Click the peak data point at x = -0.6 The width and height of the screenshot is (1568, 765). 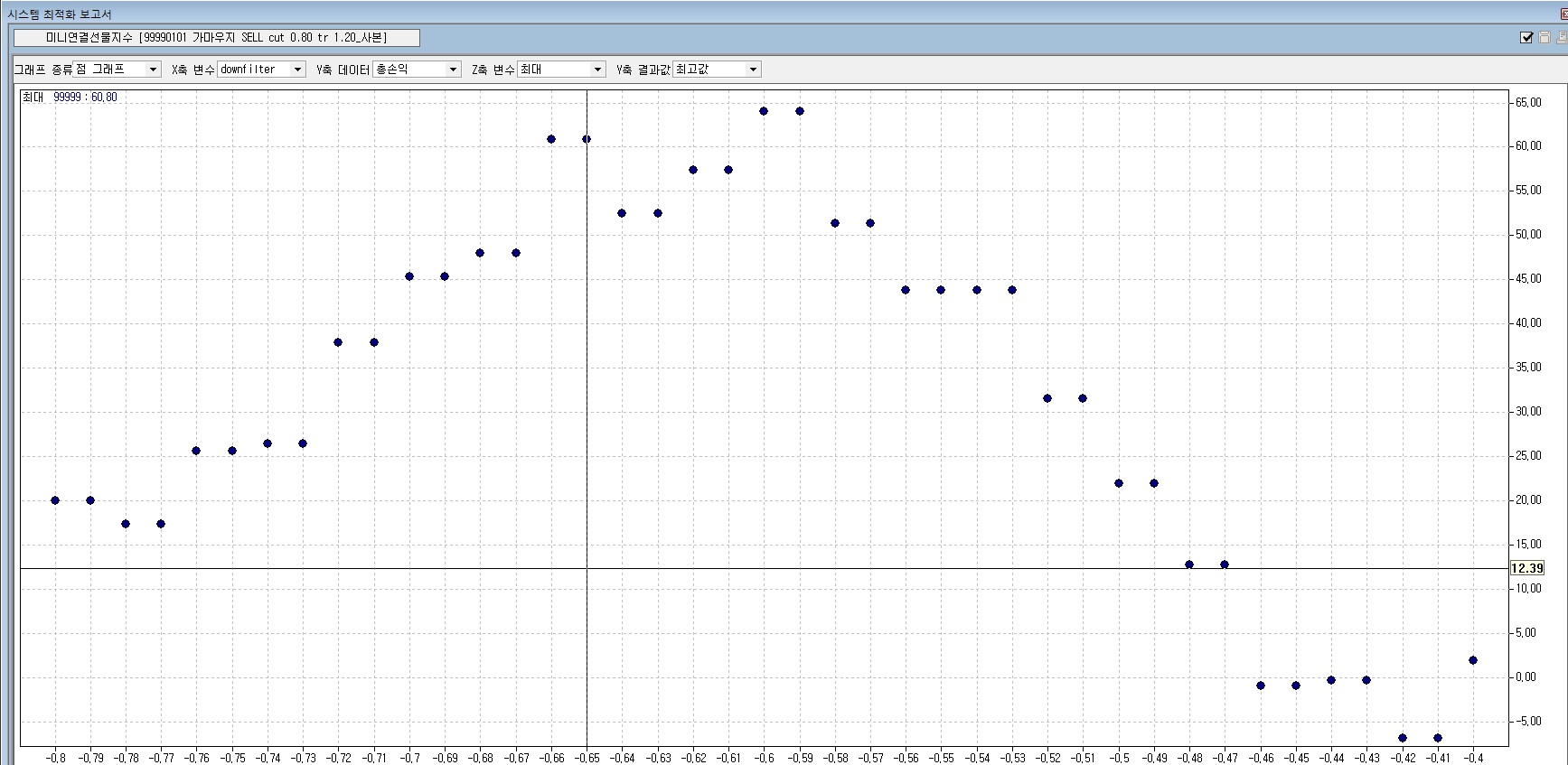click(x=764, y=111)
